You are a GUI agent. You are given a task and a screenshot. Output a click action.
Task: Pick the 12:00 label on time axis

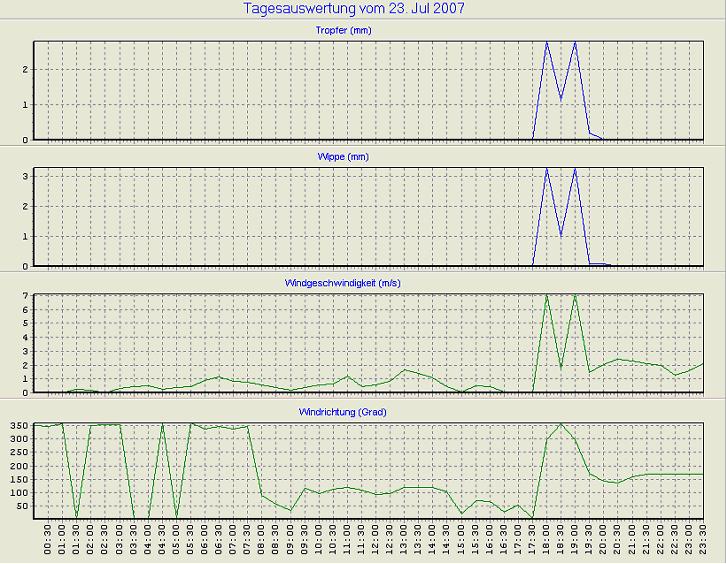[x=376, y=543]
